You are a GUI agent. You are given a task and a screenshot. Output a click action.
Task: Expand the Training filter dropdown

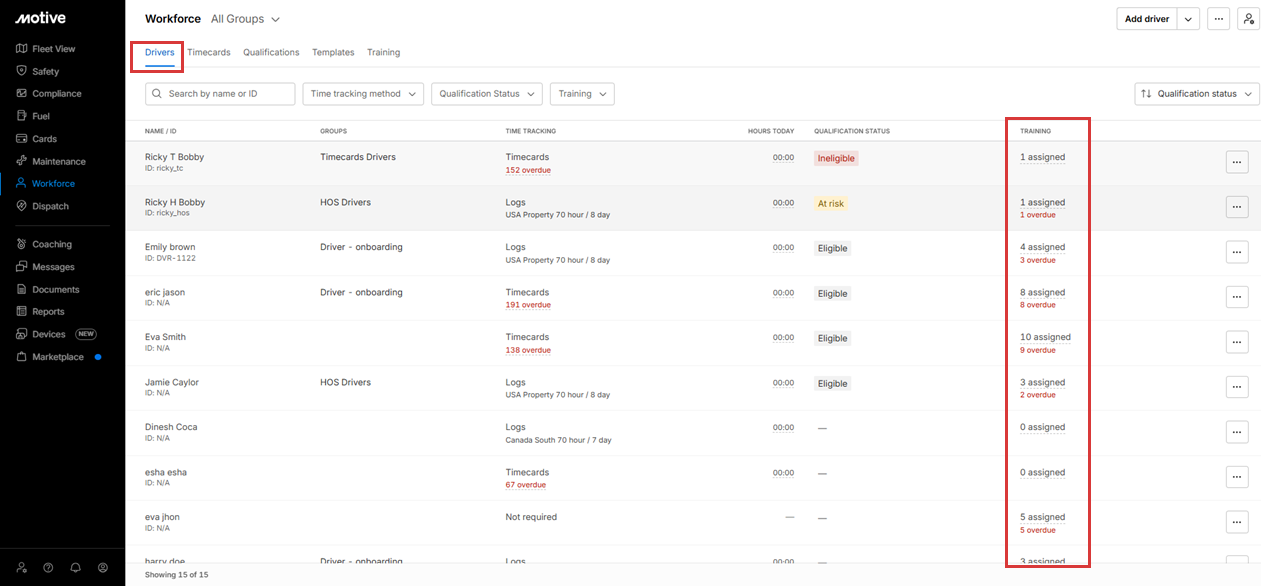[x=582, y=94]
